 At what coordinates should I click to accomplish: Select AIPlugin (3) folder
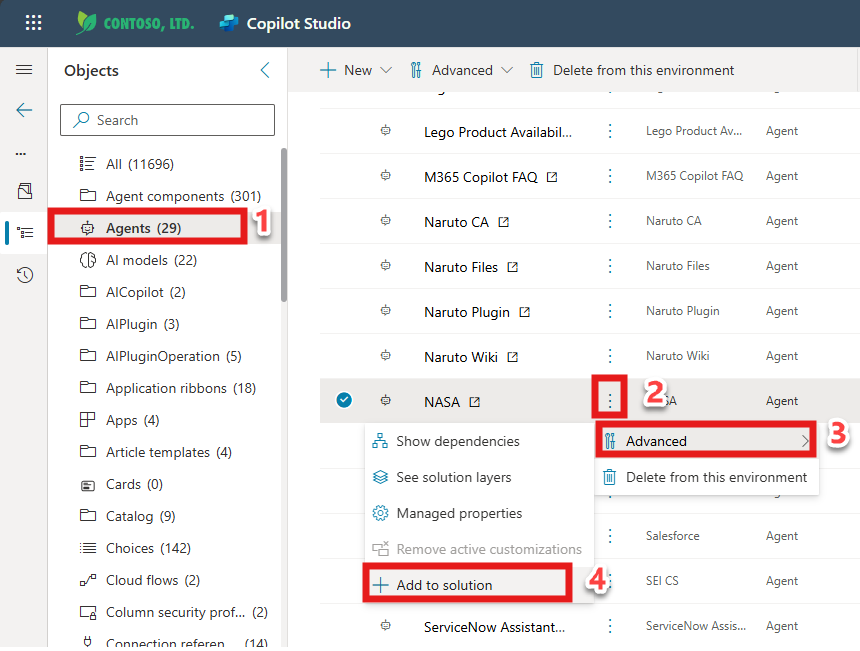click(129, 324)
